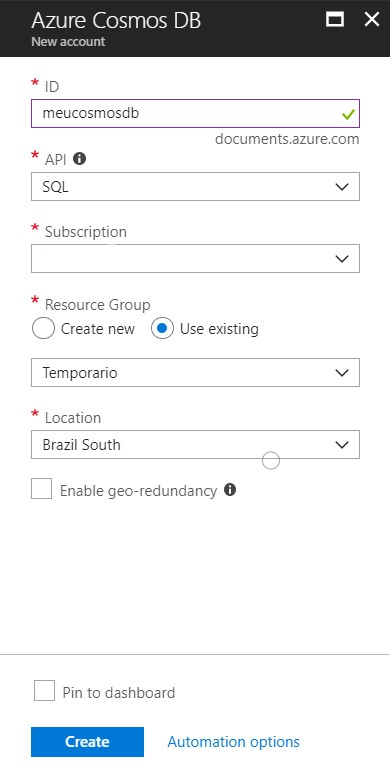Screen dimensions: 390x770
Task: Click the Create button
Action: coord(87,742)
